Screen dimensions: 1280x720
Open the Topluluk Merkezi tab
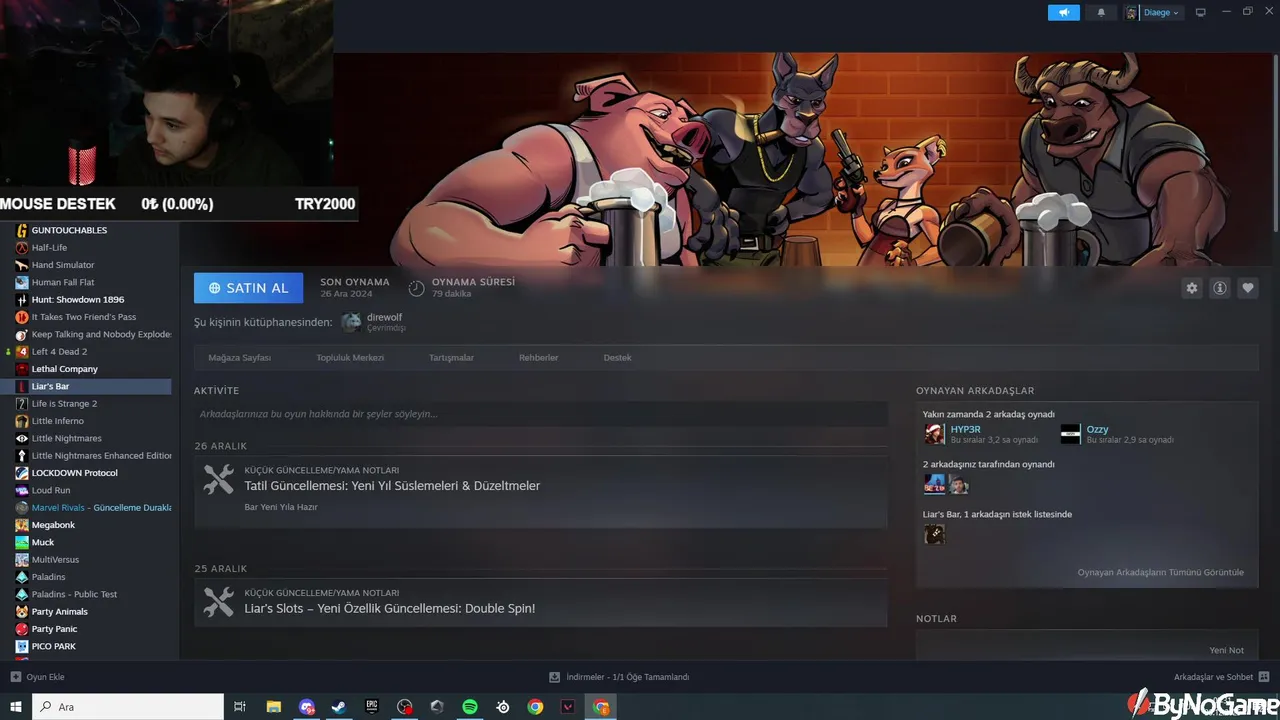point(350,357)
